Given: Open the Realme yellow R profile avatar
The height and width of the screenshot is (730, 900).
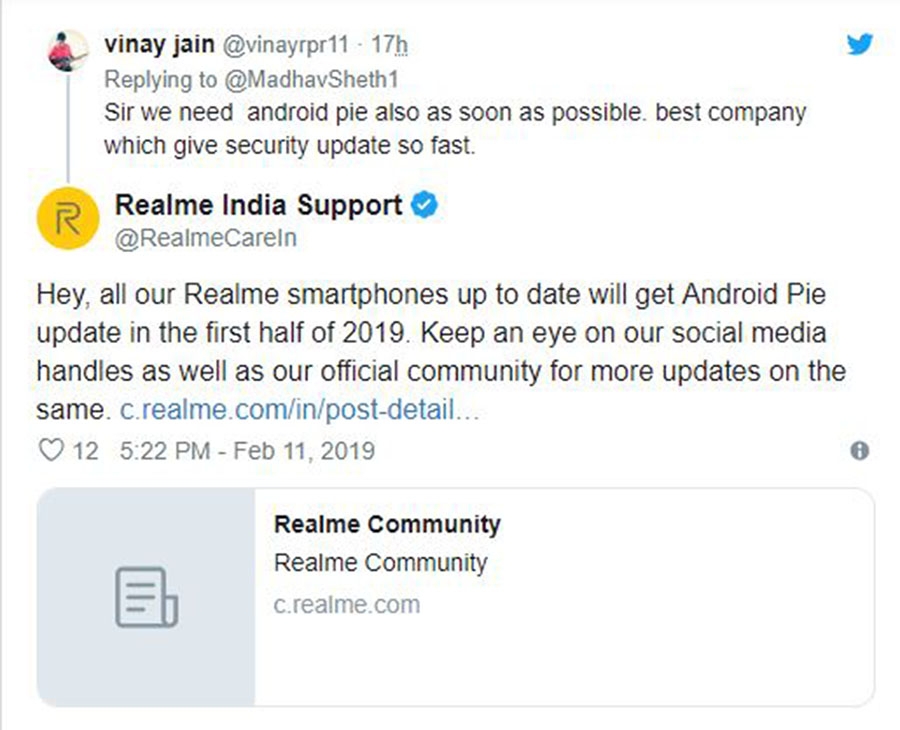Looking at the screenshot, I should point(68,218).
